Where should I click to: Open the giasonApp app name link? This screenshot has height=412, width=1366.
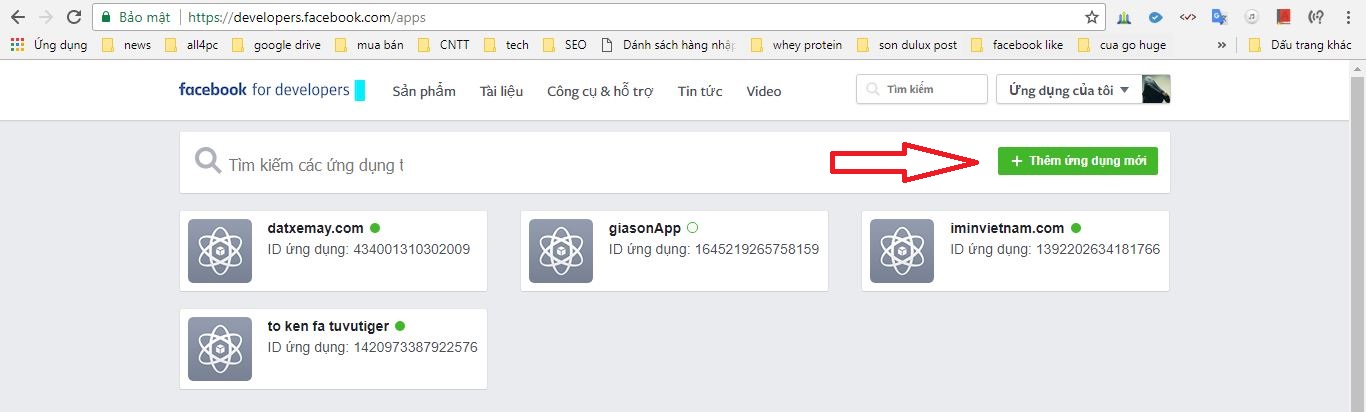(644, 228)
